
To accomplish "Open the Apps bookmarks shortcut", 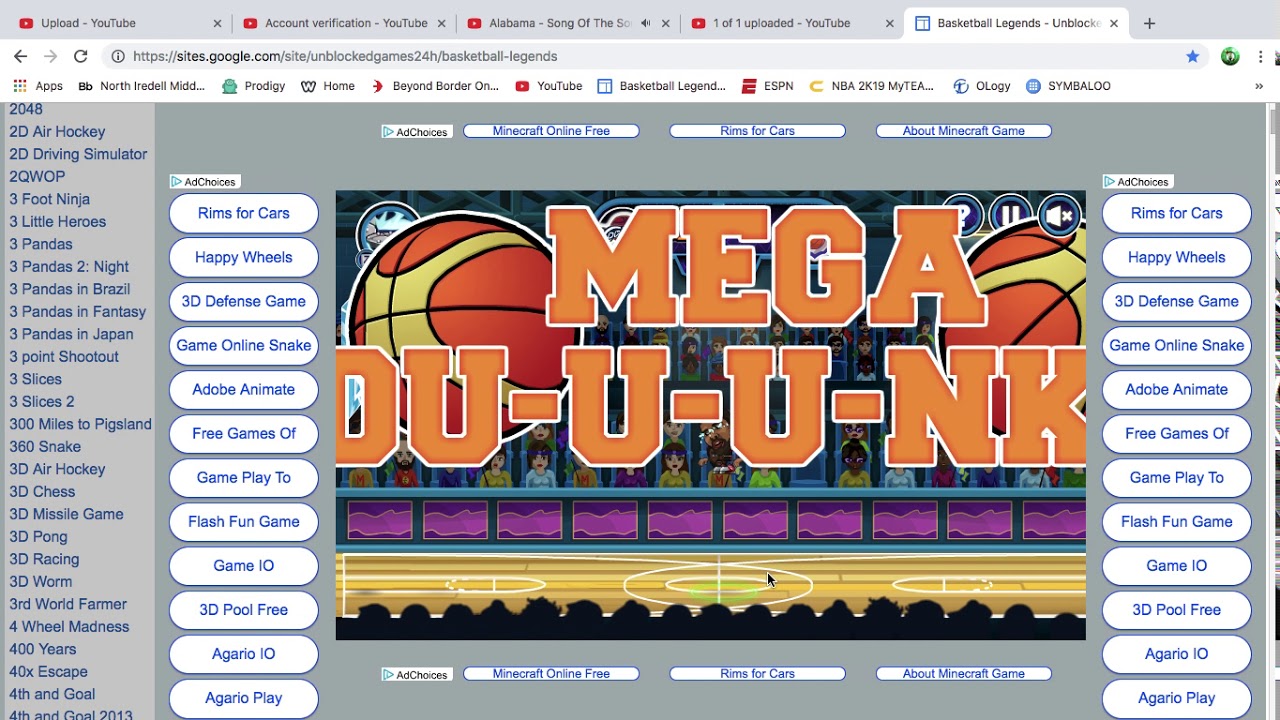I will pyautogui.click(x=38, y=86).
